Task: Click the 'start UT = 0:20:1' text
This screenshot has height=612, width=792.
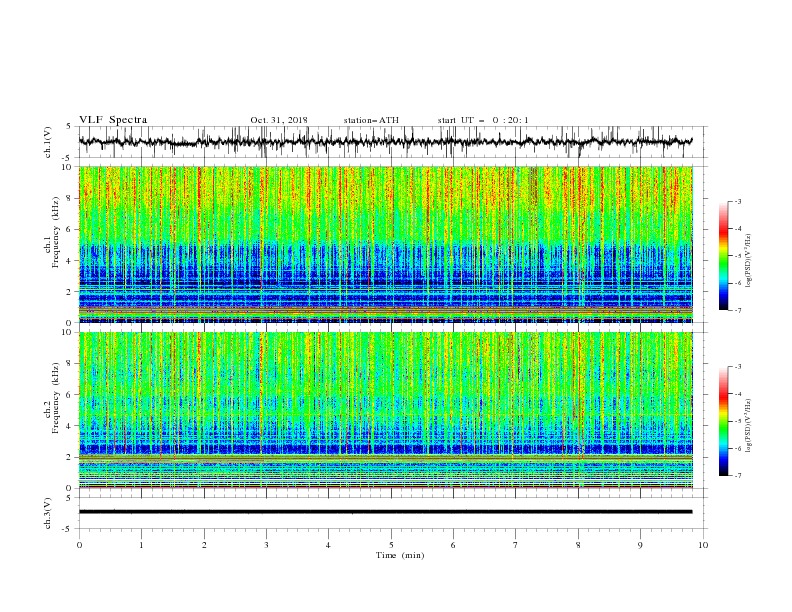Action: point(483,120)
